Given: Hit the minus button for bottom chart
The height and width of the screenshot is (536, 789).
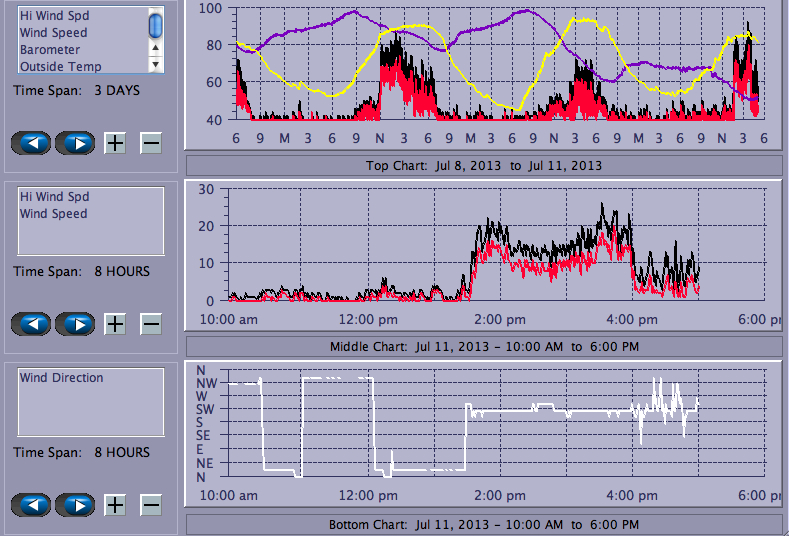Looking at the screenshot, I should pyautogui.click(x=150, y=505).
